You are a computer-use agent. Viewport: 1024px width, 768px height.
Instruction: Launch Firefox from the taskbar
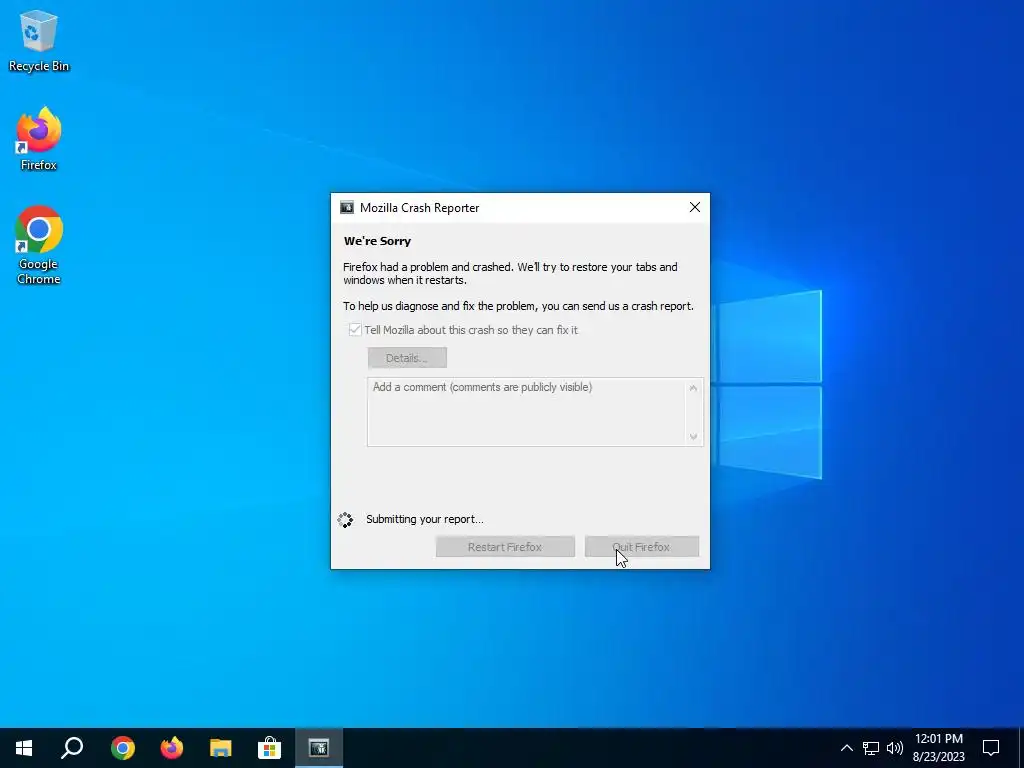pos(172,748)
